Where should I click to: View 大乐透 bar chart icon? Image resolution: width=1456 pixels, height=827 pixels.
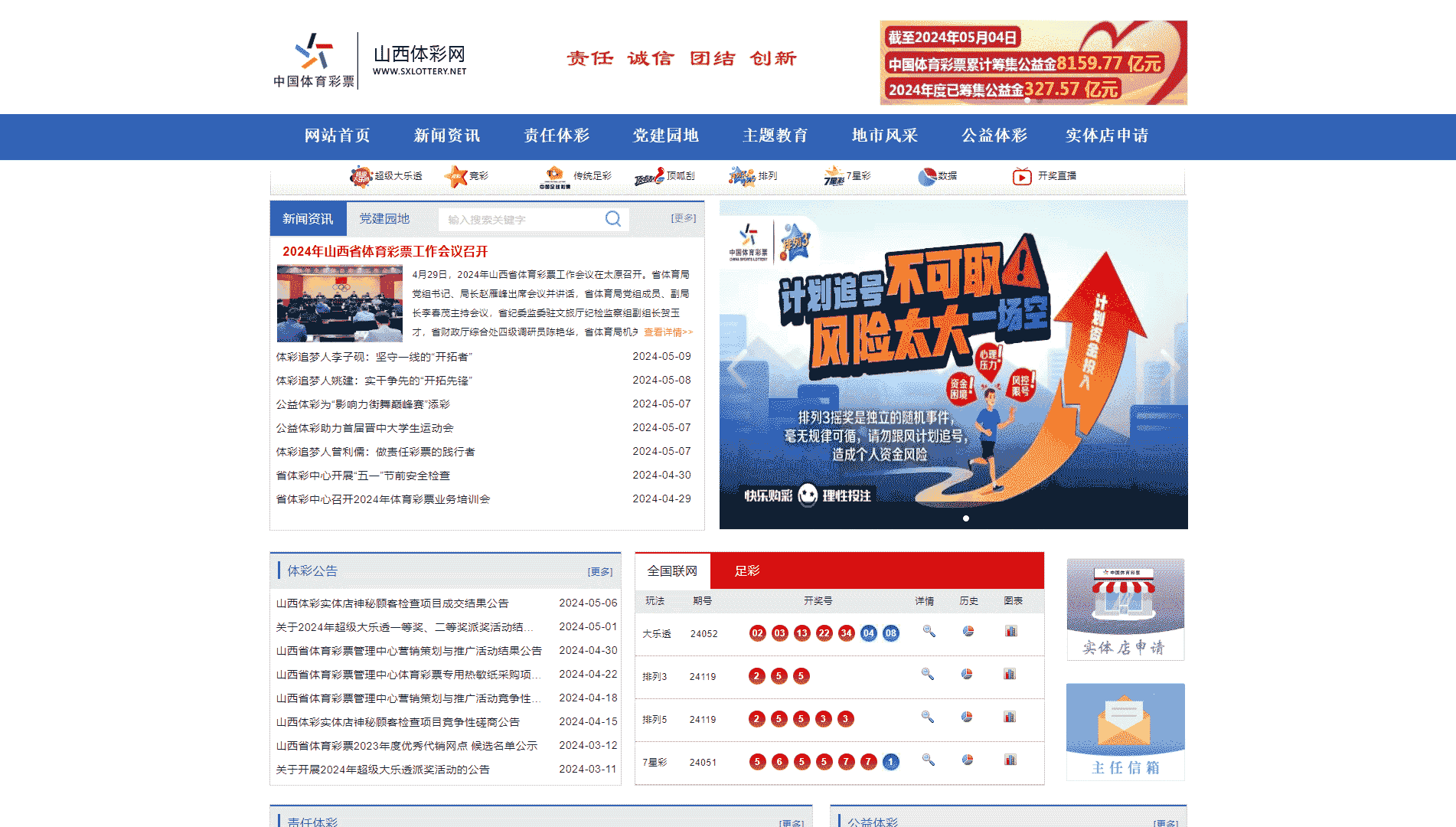click(x=1011, y=631)
